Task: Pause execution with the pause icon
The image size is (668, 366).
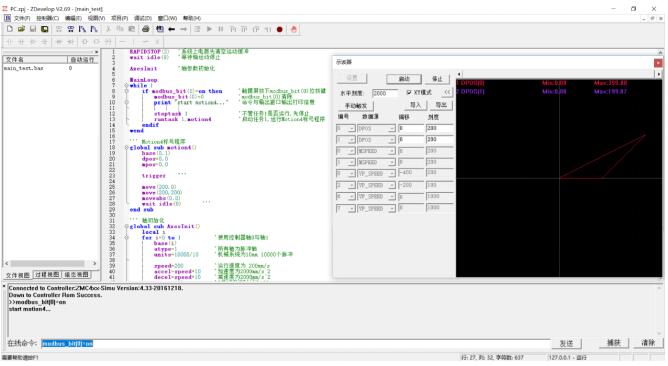Action: 221,29
